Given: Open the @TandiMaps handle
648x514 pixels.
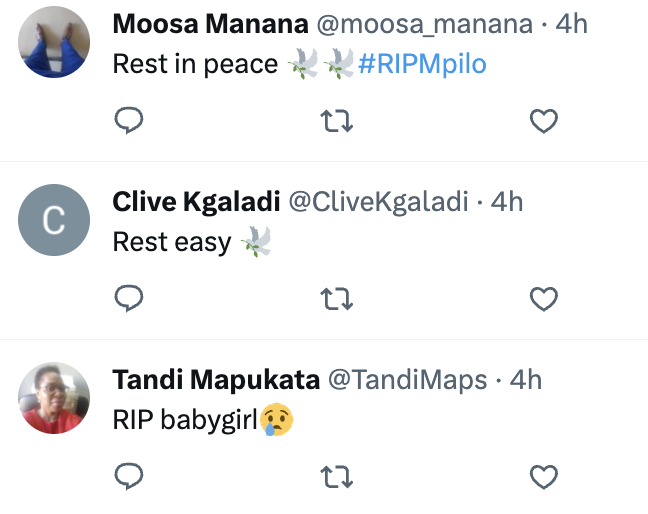Looking at the screenshot, I should click(x=407, y=380).
